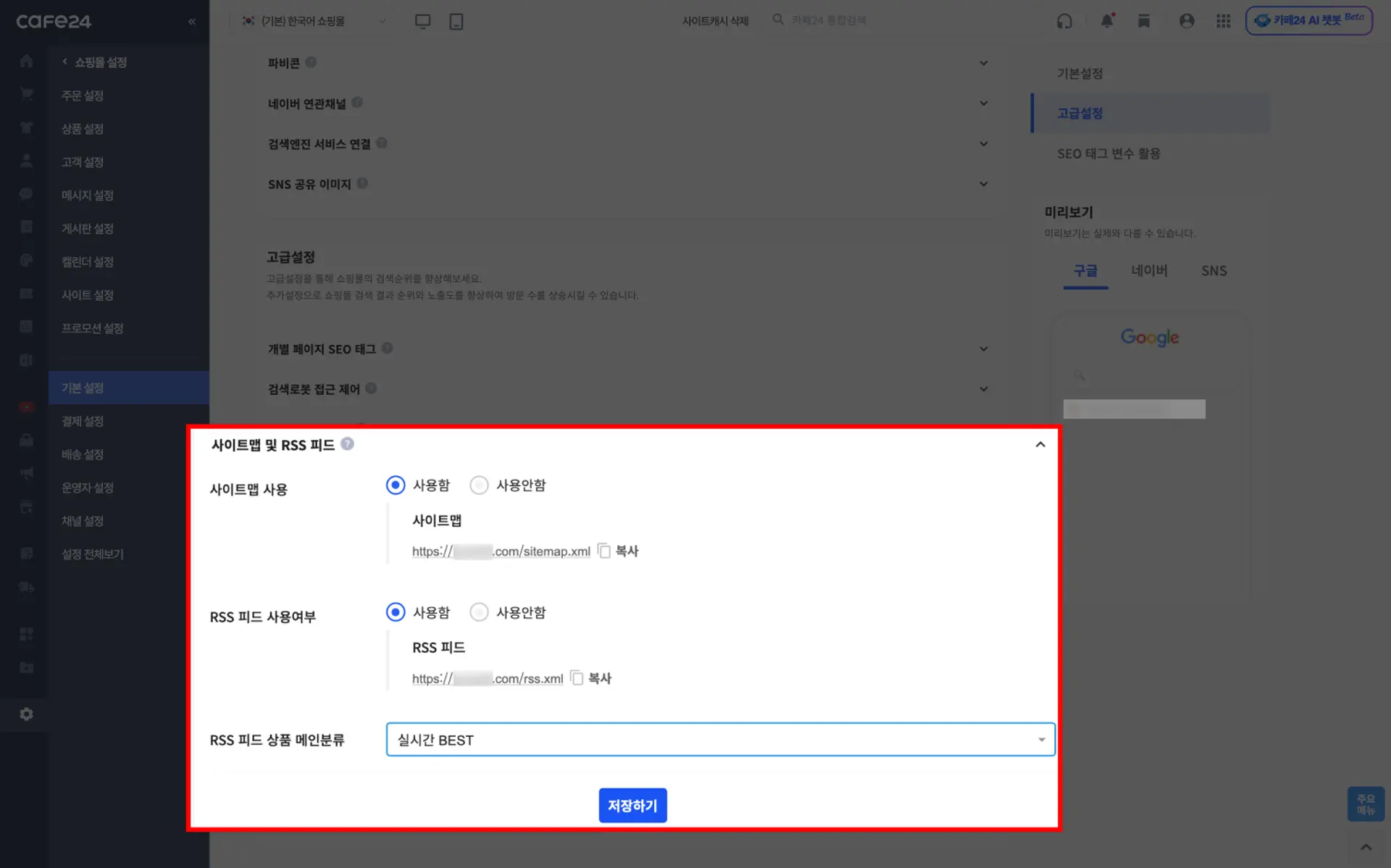Go to 기본설정 in right navigation
Viewport: 1391px width, 868px height.
click(x=1079, y=73)
